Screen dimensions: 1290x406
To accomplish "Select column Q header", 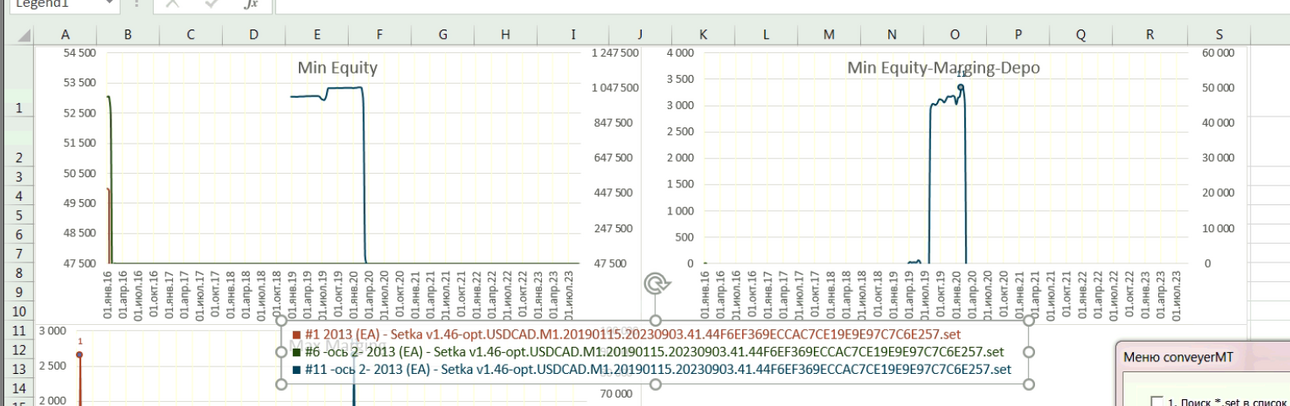I will 1081,35.
